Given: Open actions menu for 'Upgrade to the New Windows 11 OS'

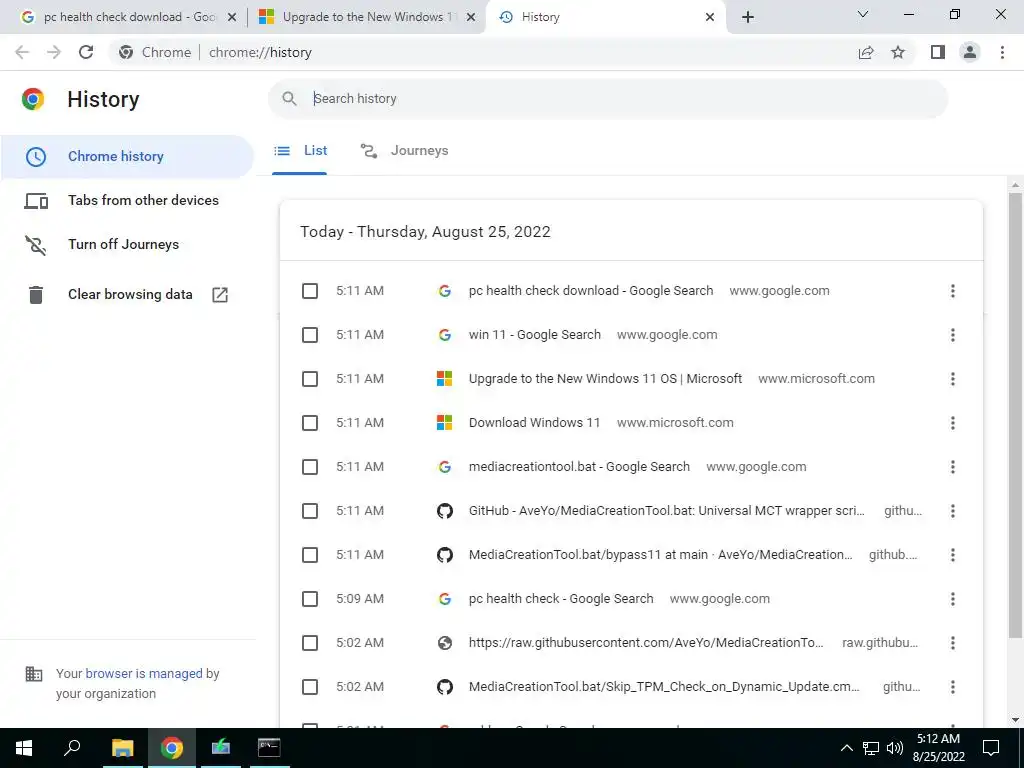Looking at the screenshot, I should click(x=953, y=379).
